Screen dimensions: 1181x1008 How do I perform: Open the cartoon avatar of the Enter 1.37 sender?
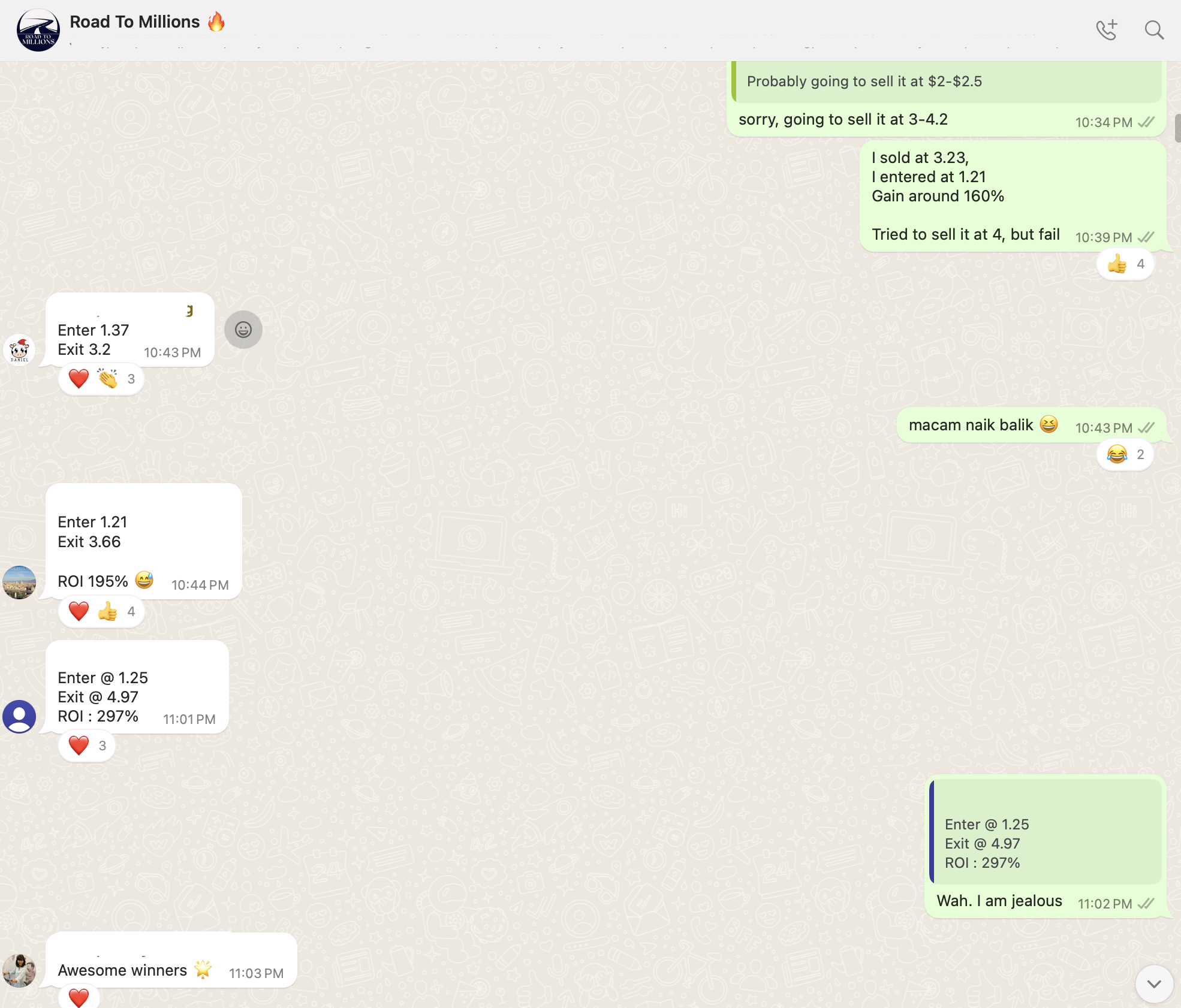click(19, 349)
